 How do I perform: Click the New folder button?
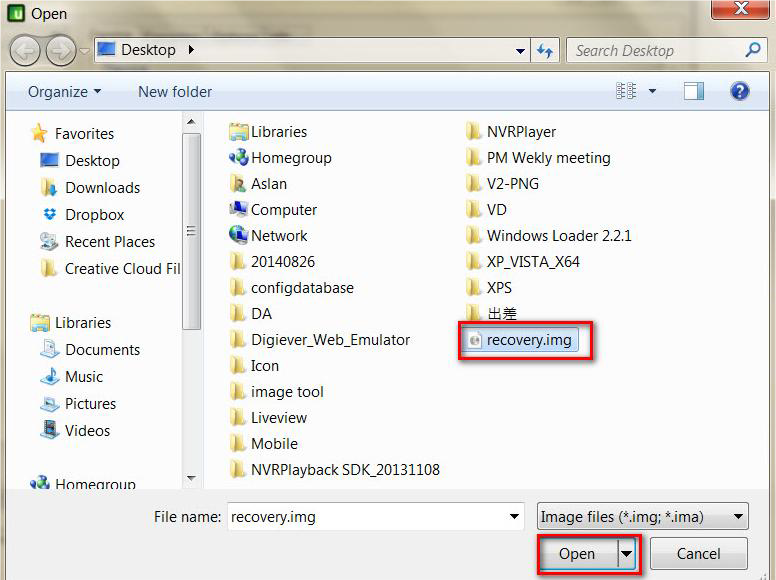[x=175, y=92]
